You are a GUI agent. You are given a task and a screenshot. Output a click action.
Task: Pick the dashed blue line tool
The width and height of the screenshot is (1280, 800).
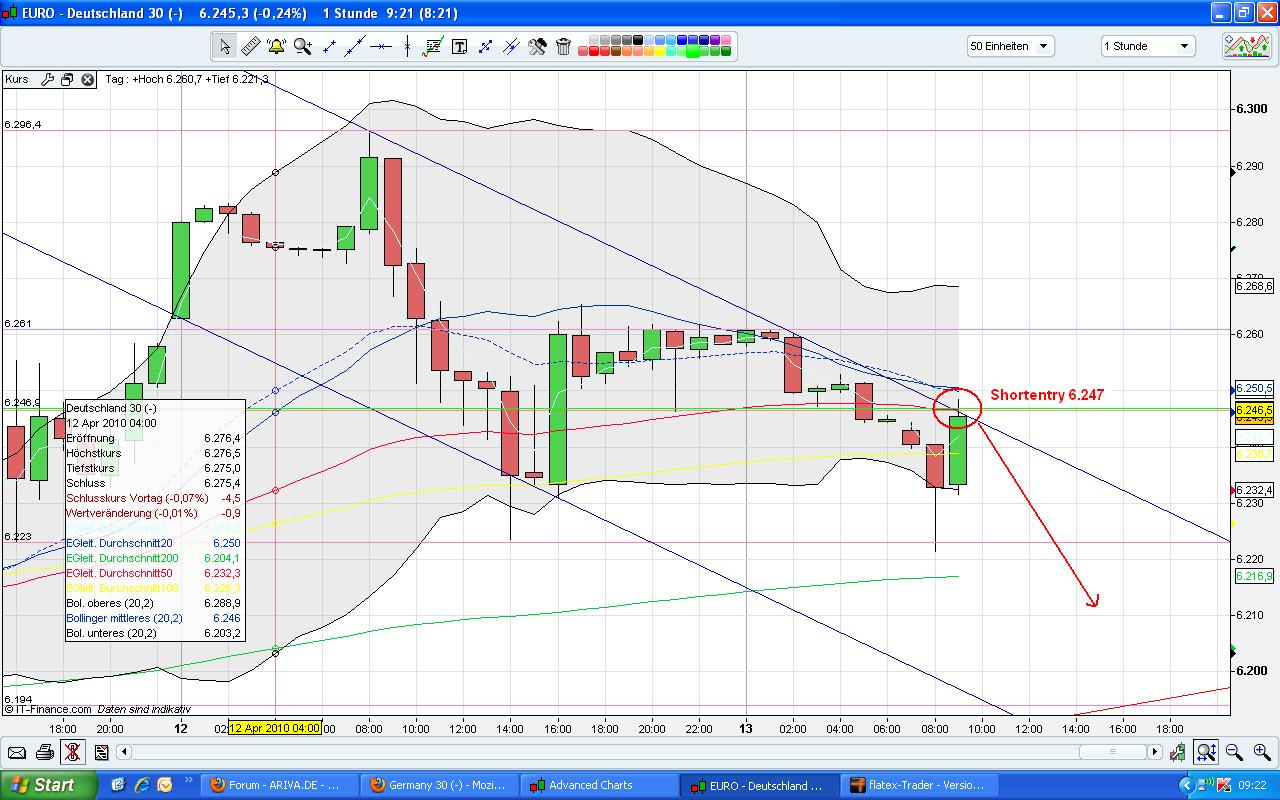tap(485, 46)
